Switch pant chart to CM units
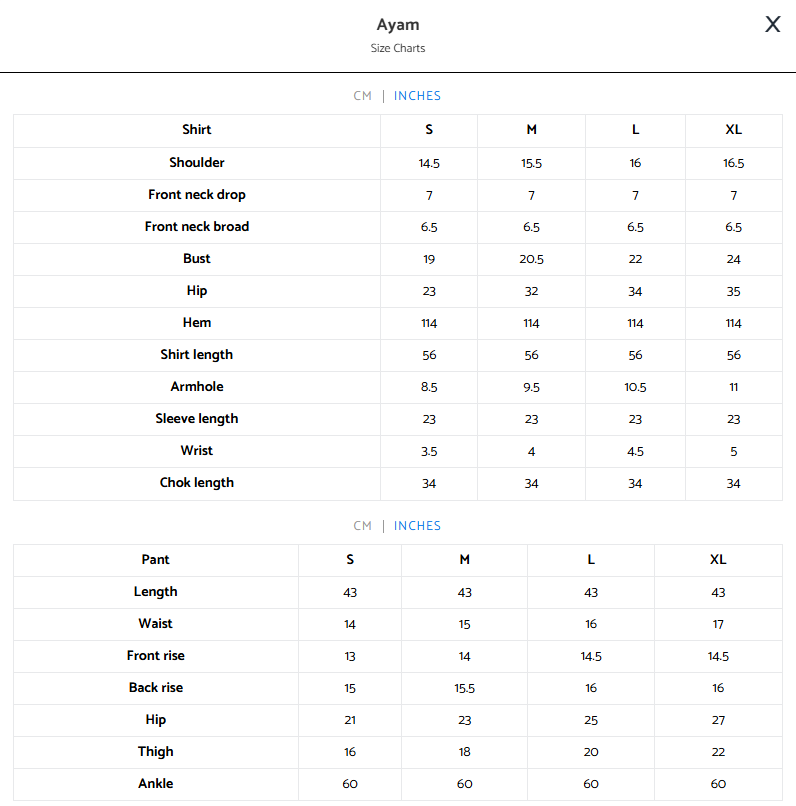796x806 pixels. click(362, 526)
